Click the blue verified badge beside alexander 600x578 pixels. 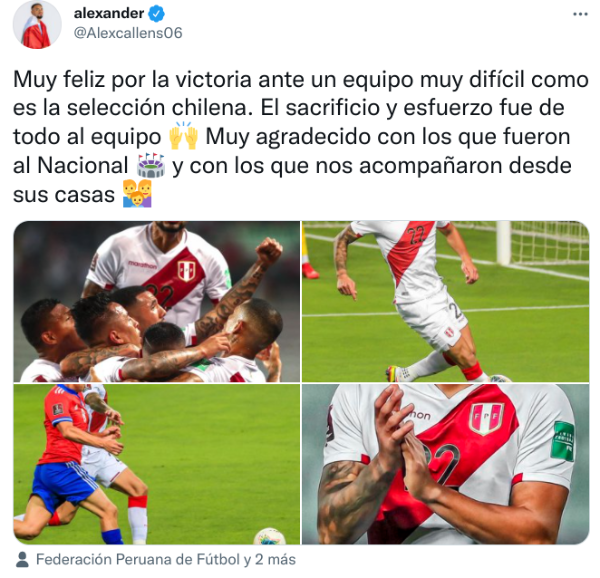point(157,14)
